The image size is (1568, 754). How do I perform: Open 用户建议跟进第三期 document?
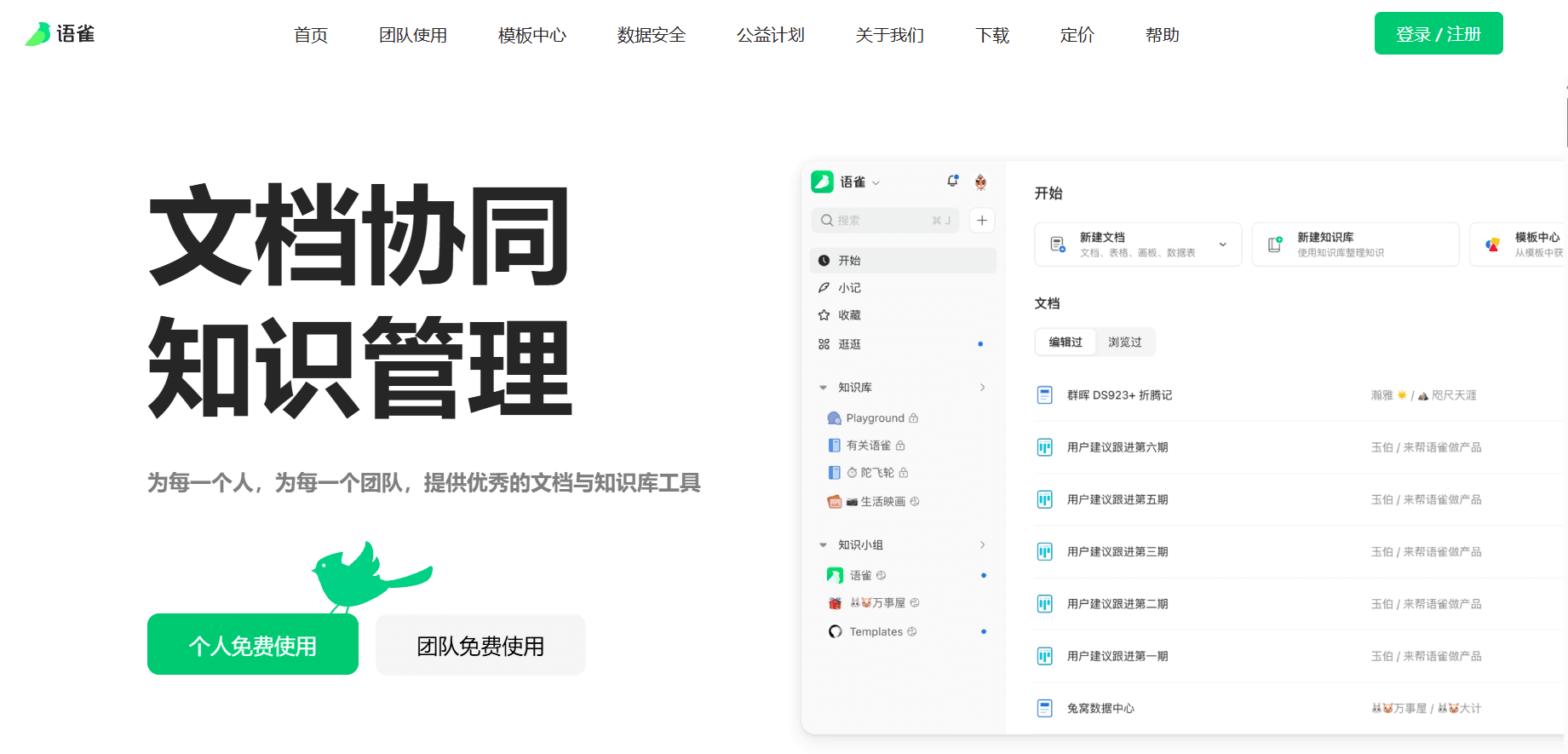pyautogui.click(x=1117, y=552)
